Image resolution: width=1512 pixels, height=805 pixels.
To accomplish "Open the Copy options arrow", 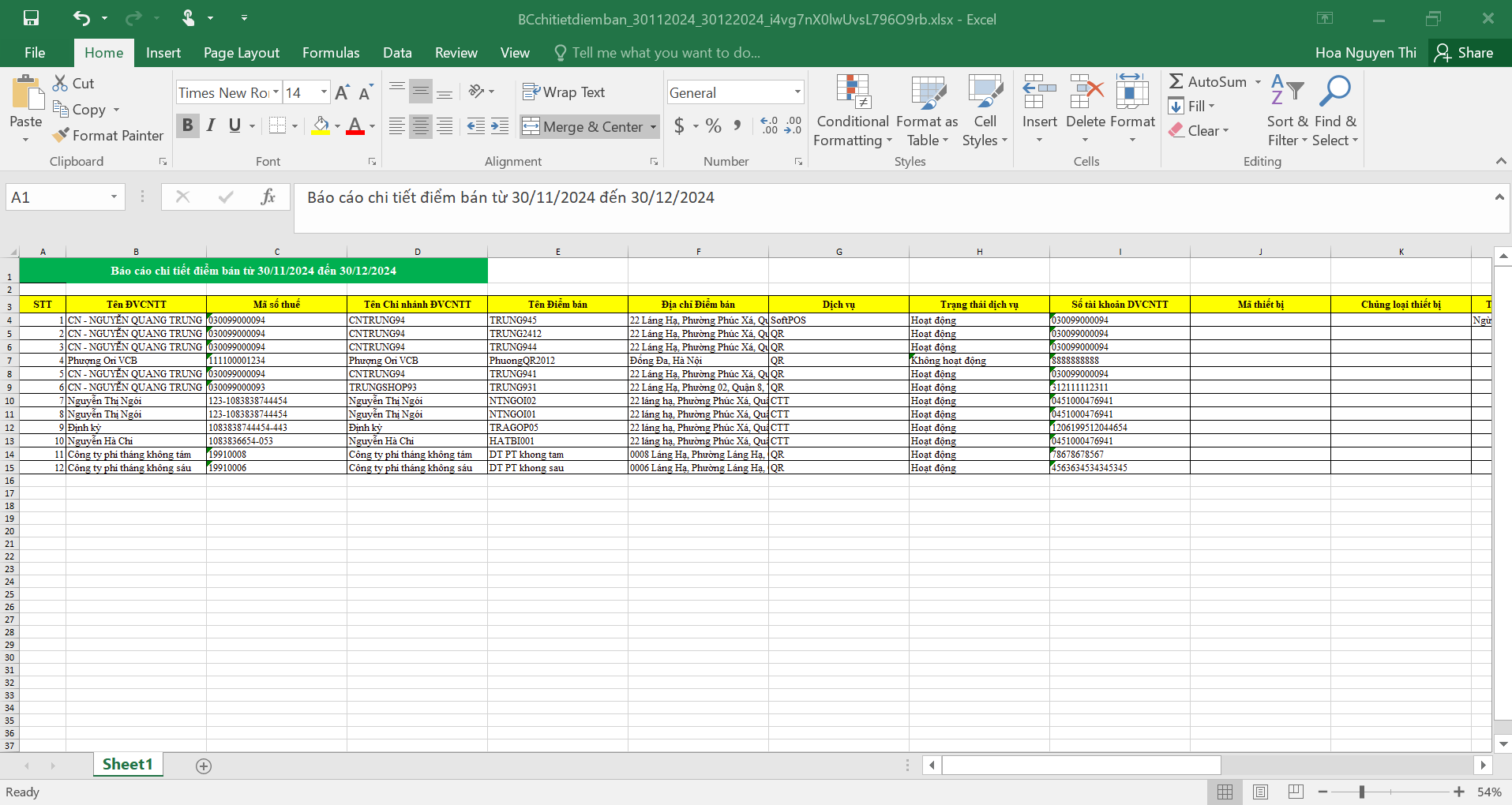I will tap(116, 110).
